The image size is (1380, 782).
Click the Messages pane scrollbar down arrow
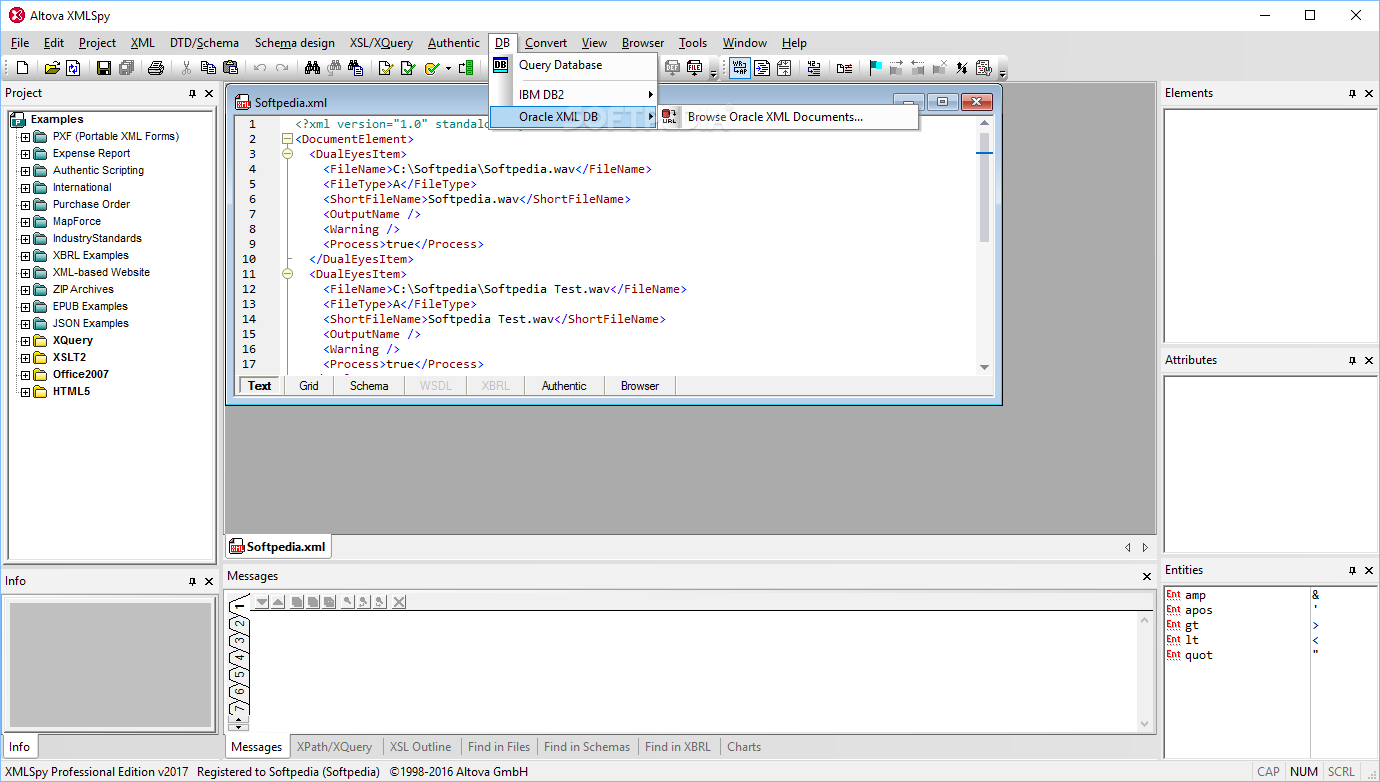coord(1146,725)
